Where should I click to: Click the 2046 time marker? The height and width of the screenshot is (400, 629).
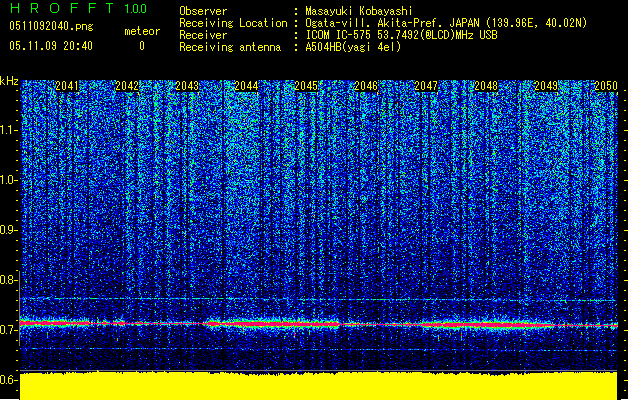tap(366, 86)
